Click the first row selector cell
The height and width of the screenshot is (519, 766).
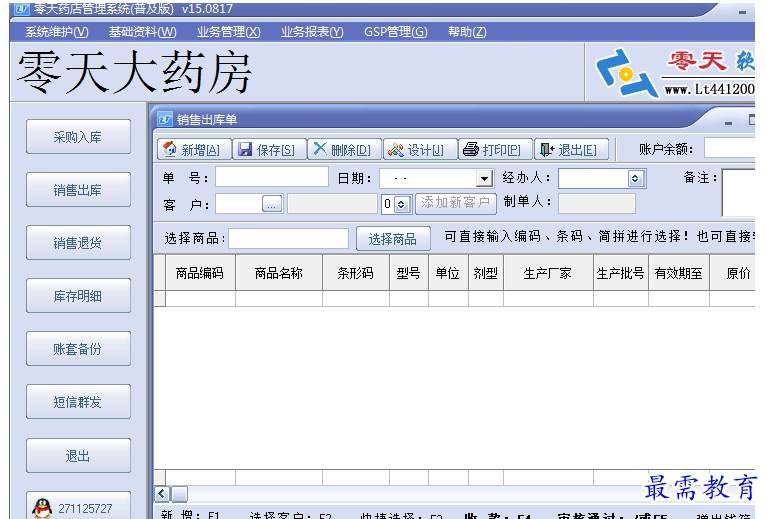(160, 299)
